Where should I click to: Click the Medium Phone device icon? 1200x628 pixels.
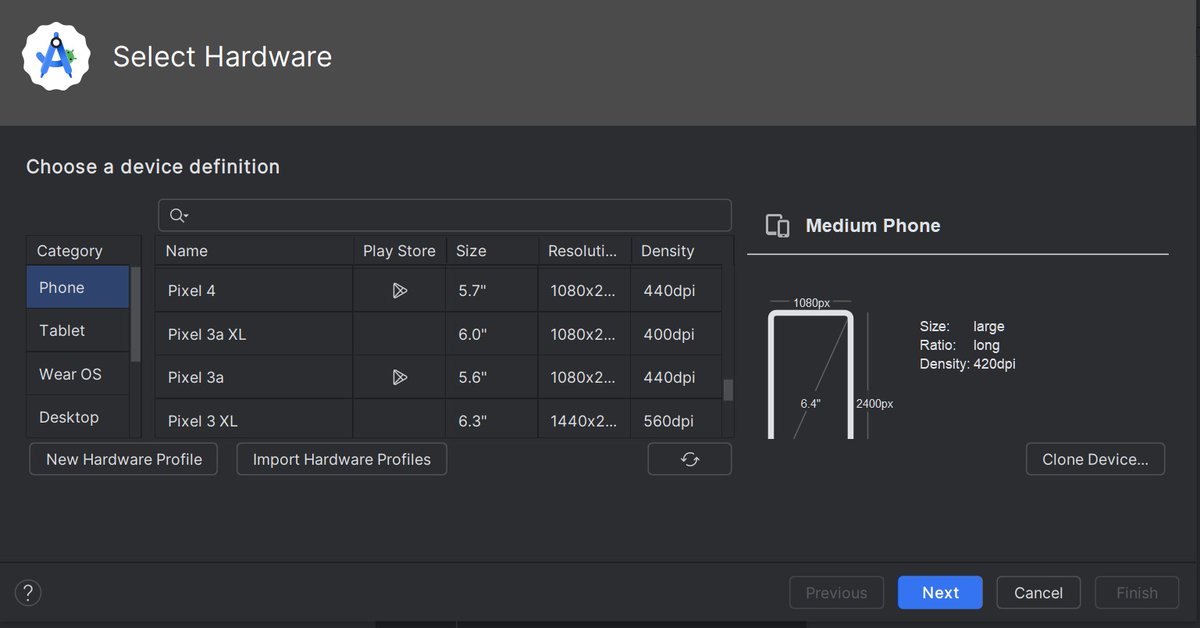tap(777, 226)
